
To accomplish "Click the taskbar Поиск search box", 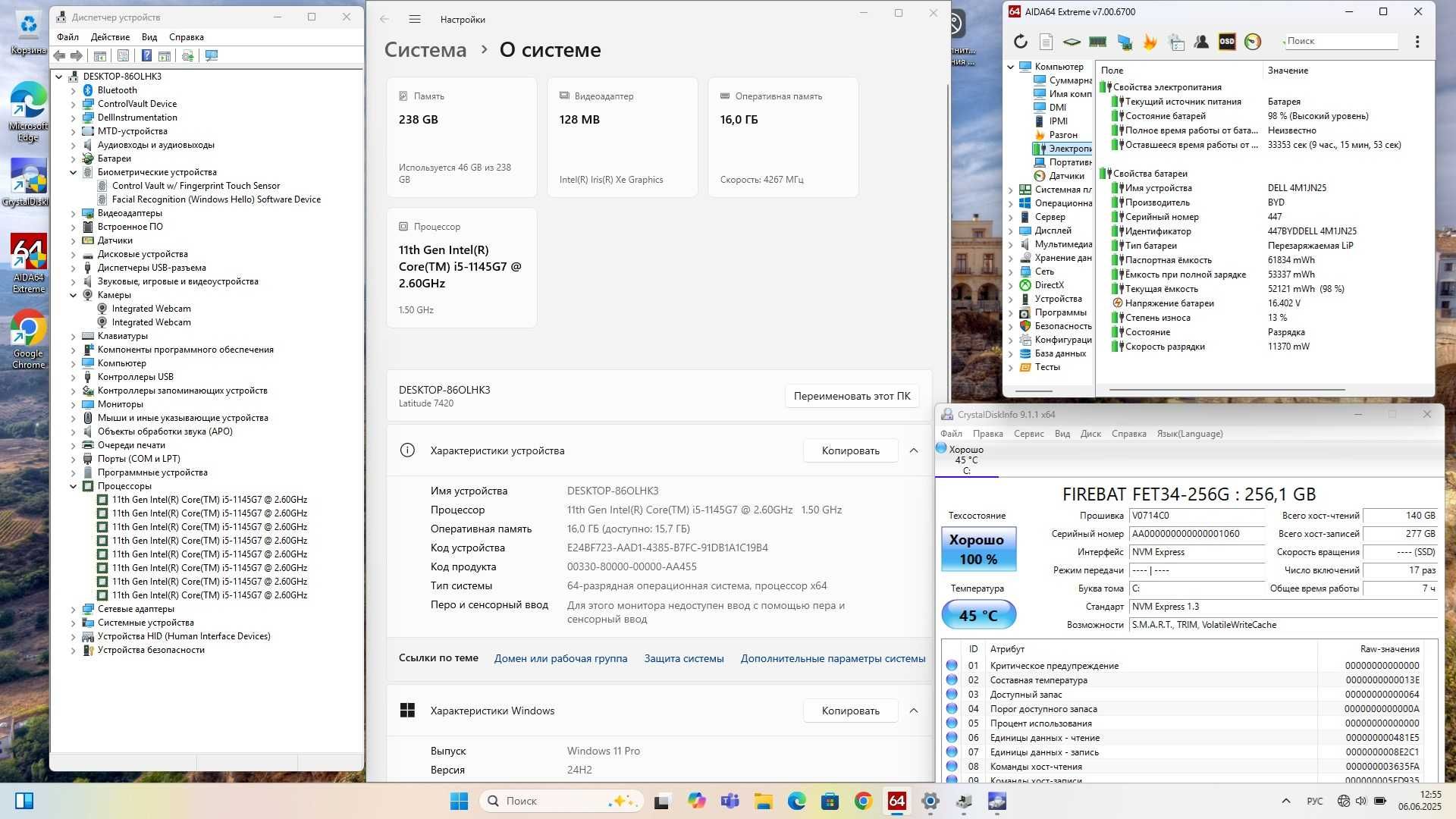I will [562, 801].
